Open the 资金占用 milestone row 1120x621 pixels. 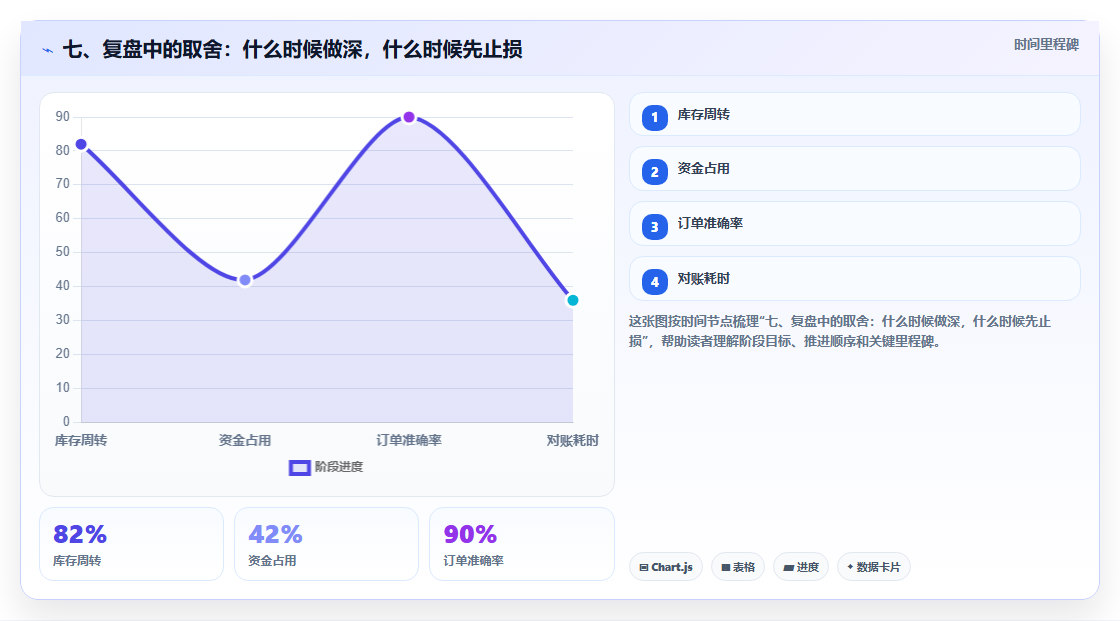pyautogui.click(x=854, y=169)
